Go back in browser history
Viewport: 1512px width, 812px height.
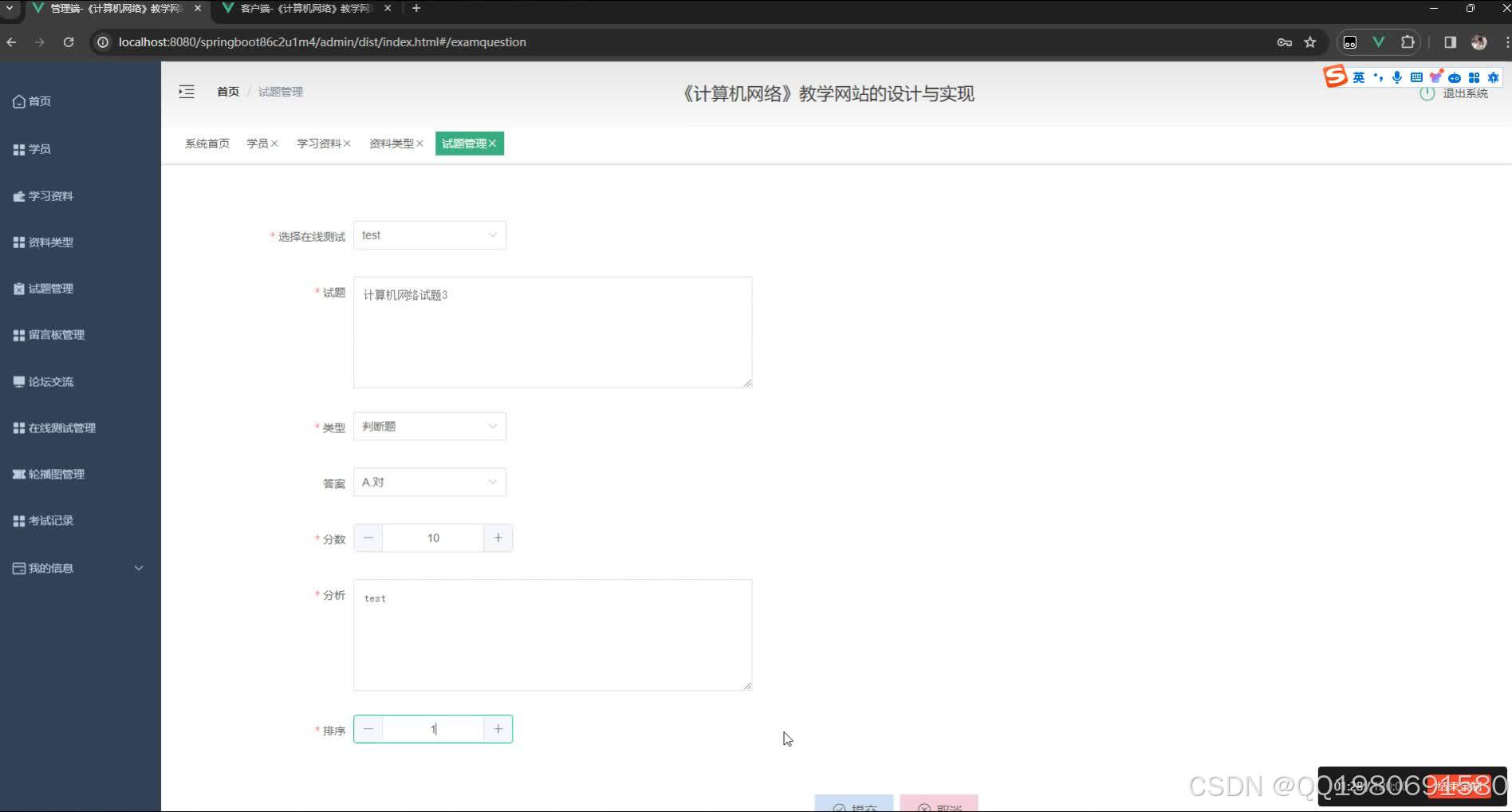pos(11,42)
